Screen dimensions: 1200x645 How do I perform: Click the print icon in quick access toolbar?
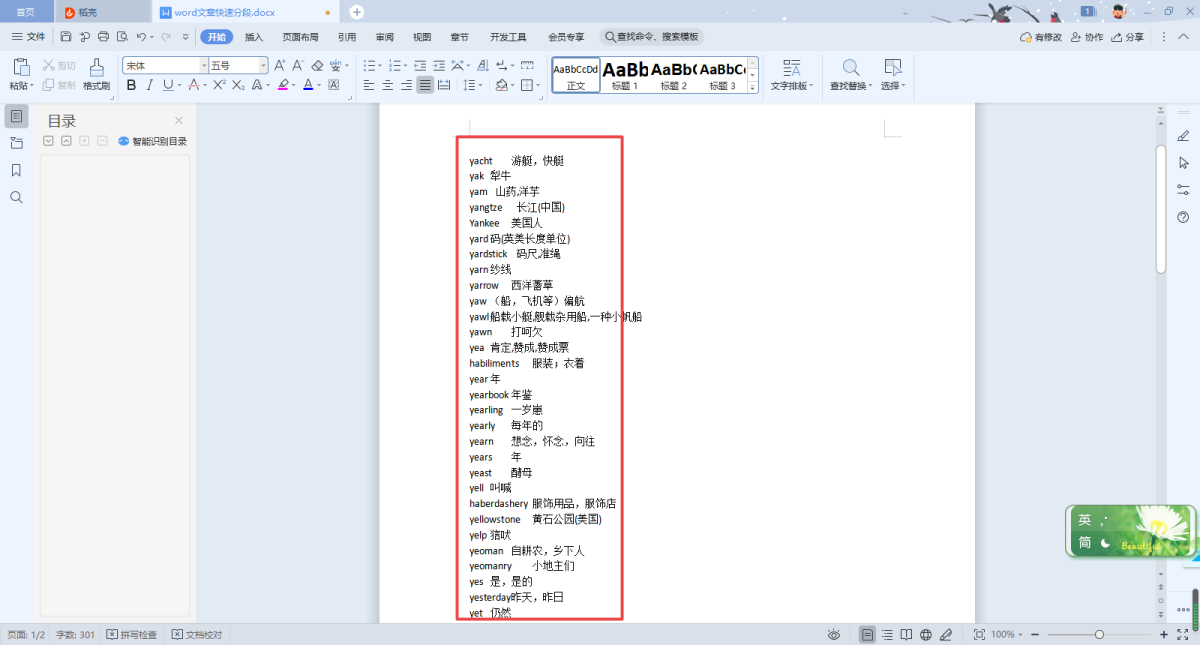click(x=103, y=37)
